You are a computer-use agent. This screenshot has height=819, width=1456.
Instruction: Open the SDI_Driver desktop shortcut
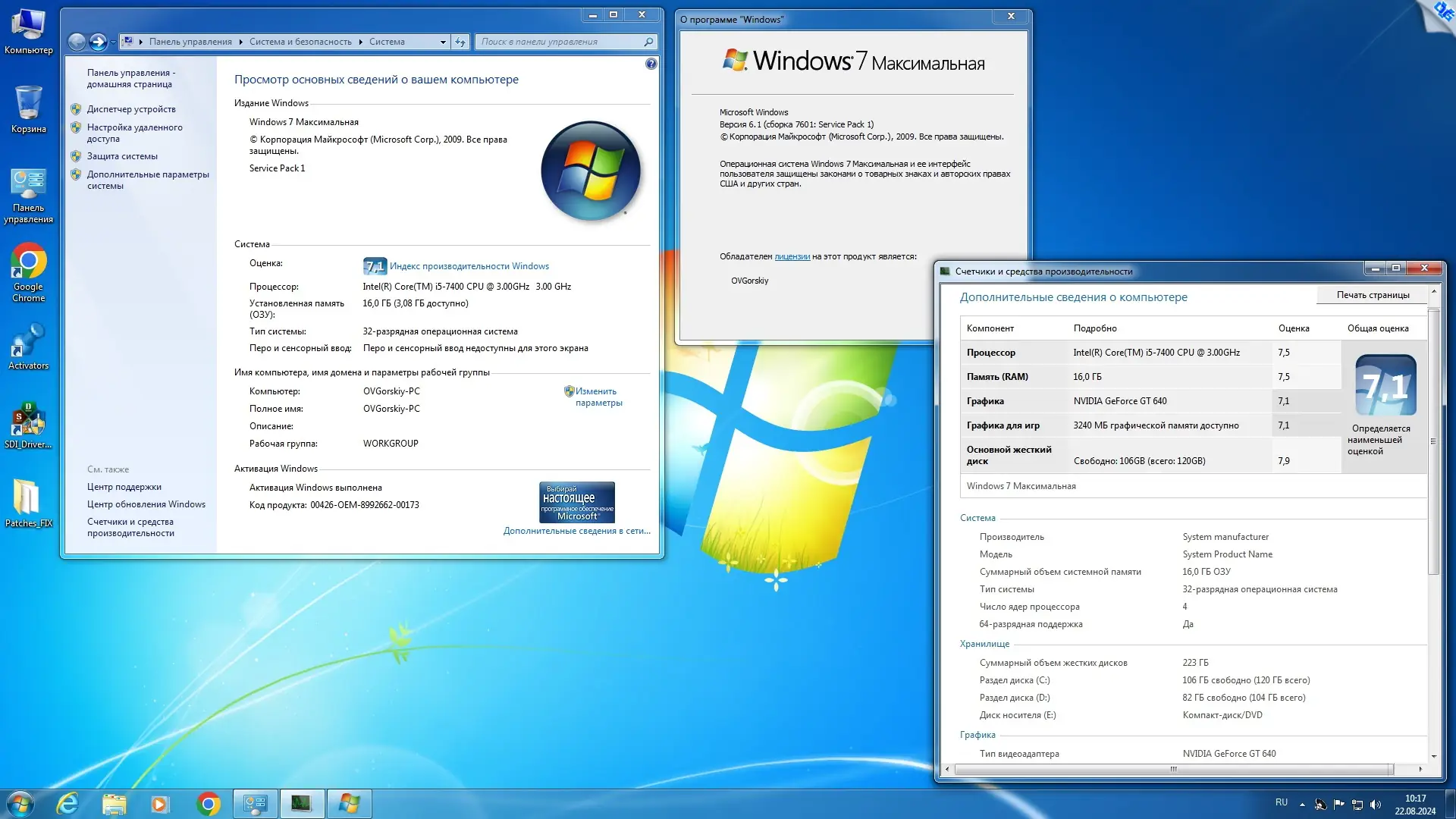coord(28,420)
